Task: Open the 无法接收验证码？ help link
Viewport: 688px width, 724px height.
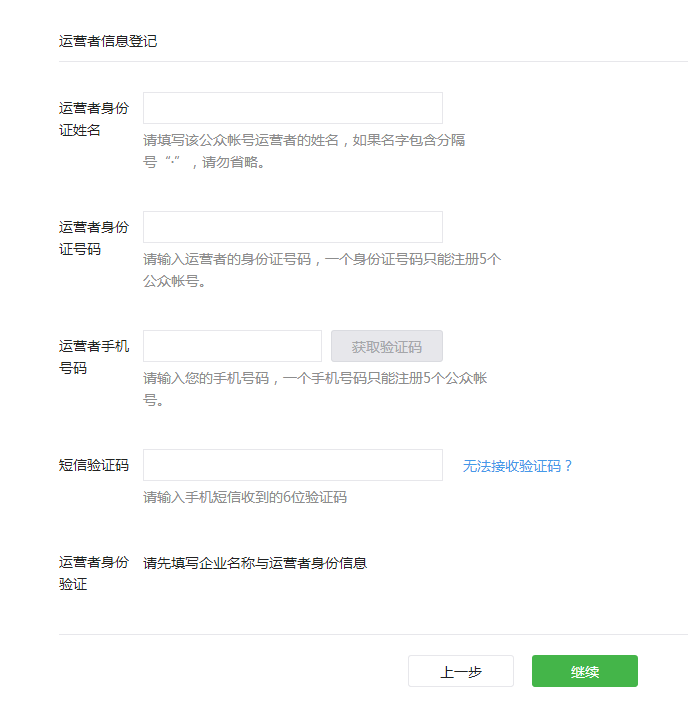Action: pos(517,466)
